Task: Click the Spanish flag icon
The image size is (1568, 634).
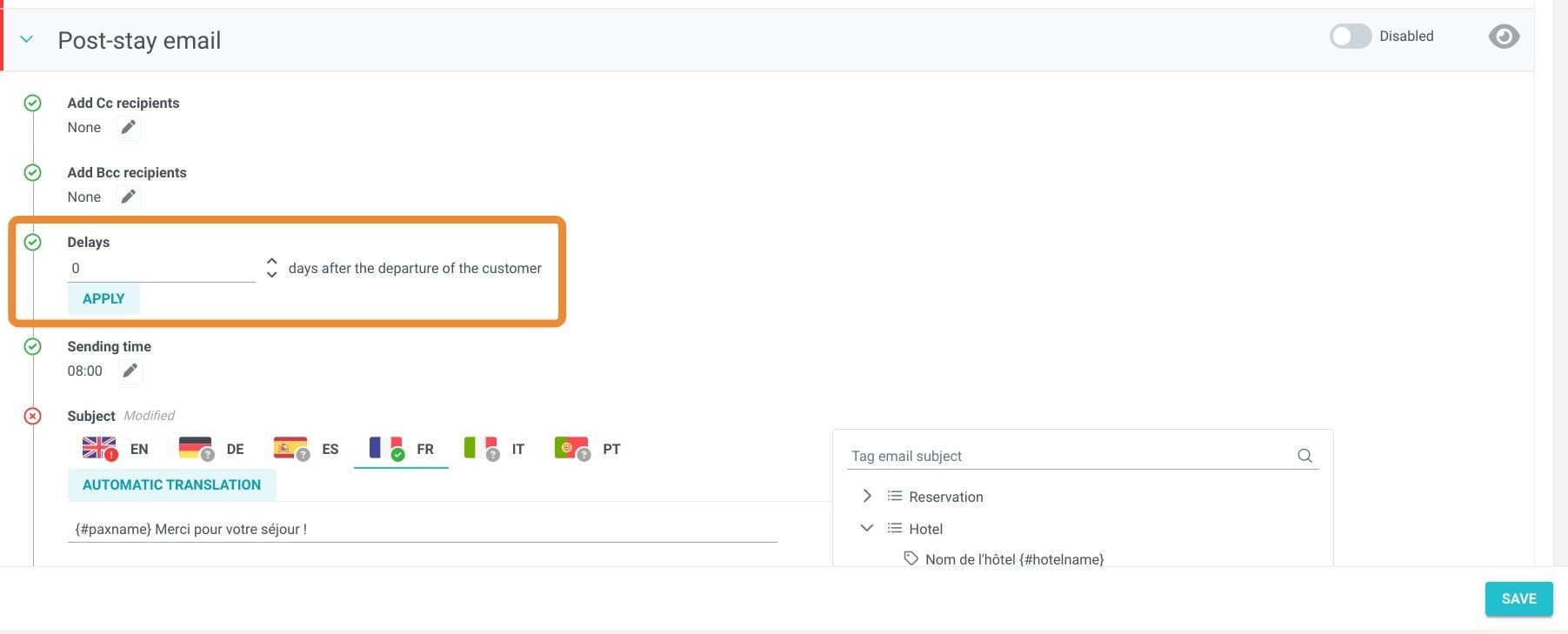Action: (290, 448)
